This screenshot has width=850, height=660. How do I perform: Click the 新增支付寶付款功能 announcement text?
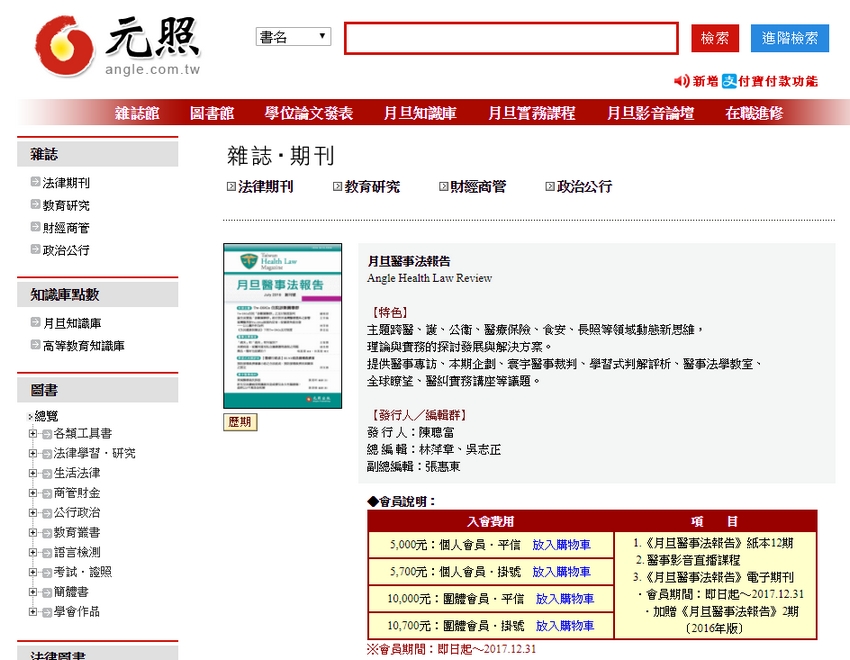[x=755, y=81]
